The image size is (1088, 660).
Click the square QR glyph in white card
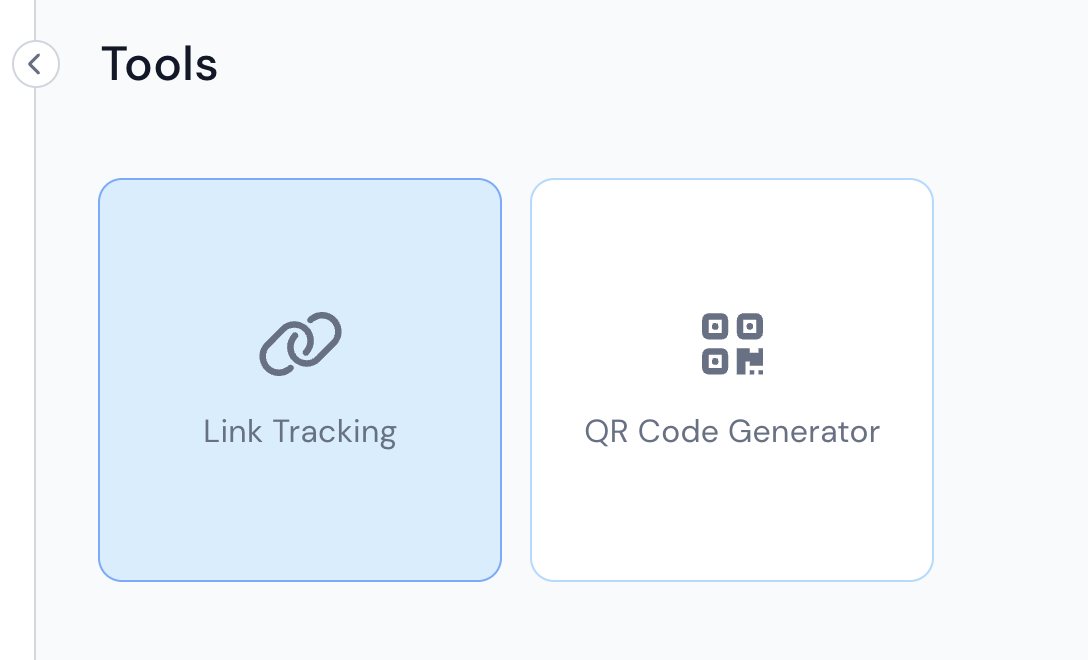(732, 344)
